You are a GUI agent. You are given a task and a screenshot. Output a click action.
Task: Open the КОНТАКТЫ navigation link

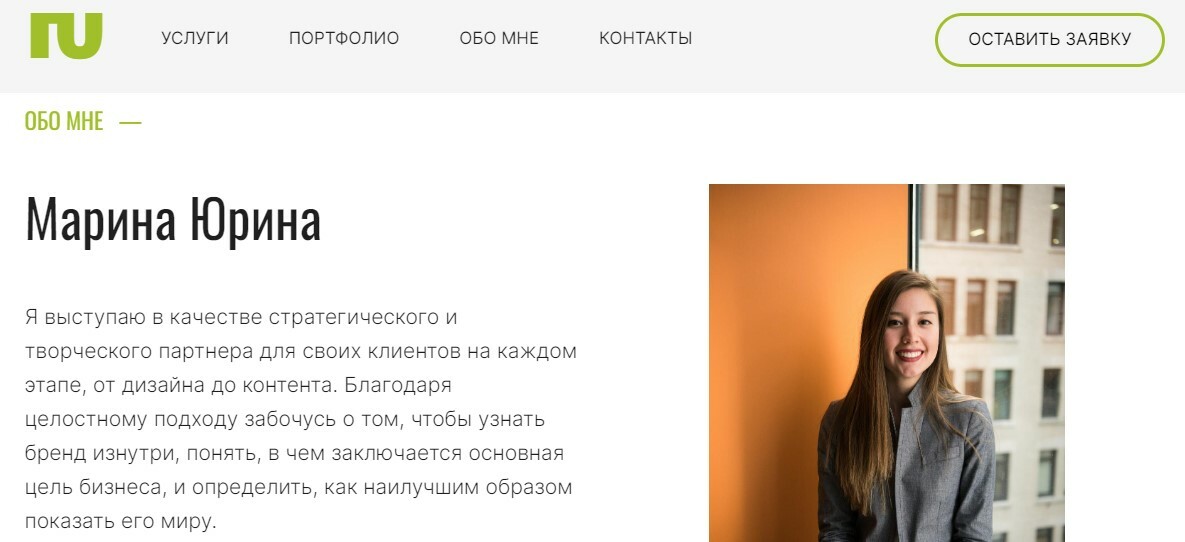[645, 38]
